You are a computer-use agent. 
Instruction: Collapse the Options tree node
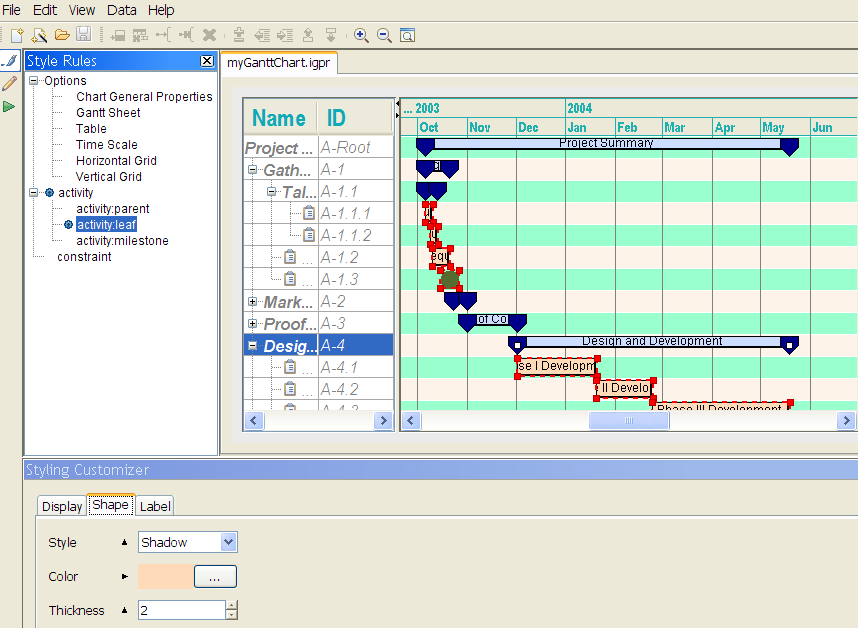click(34, 81)
